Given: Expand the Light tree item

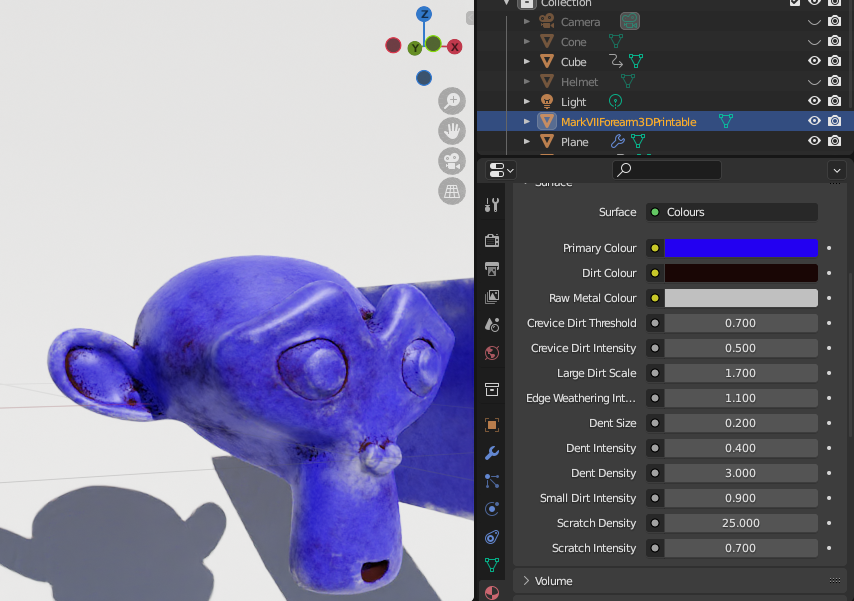Looking at the screenshot, I should point(527,101).
